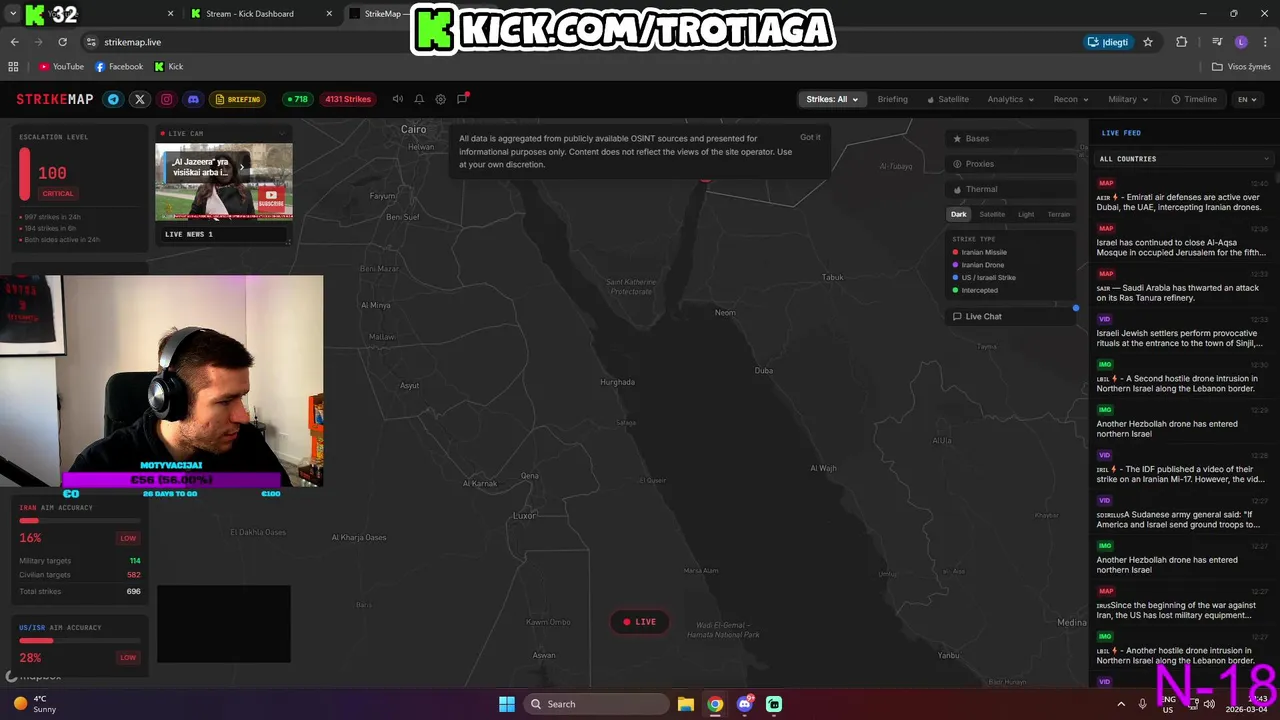Toggle US / Israeli Strike type
Viewport: 1280px width, 720px height.
tap(984, 277)
